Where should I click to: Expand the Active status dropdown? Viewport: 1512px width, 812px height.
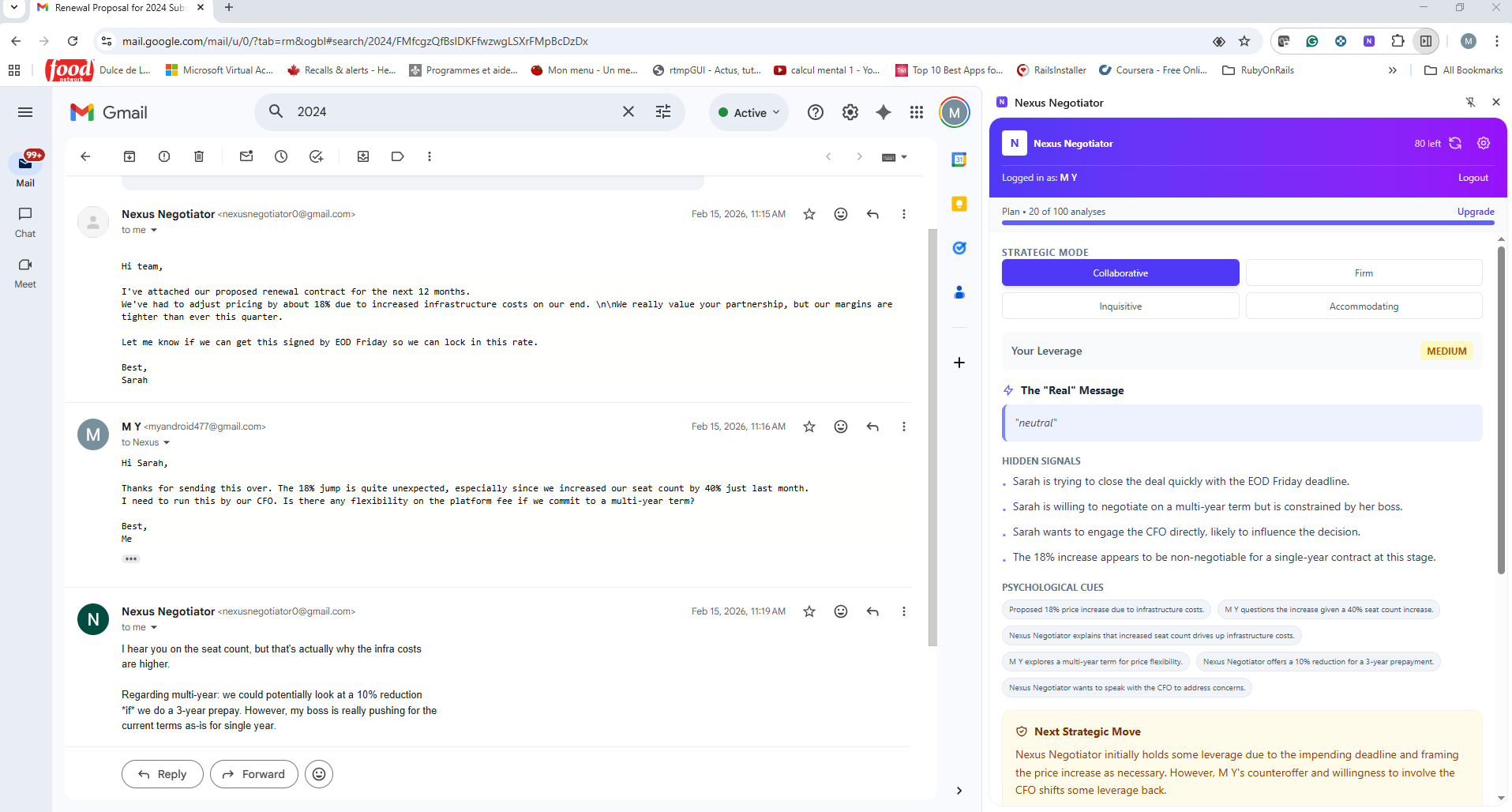click(748, 112)
